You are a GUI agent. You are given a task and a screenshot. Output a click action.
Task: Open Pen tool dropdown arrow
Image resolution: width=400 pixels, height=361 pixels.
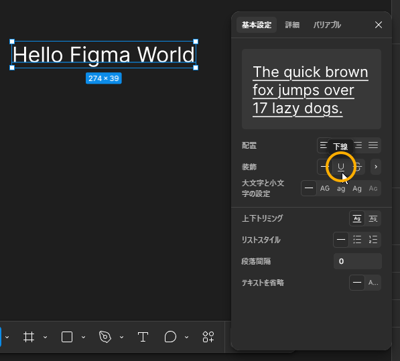[121, 337]
